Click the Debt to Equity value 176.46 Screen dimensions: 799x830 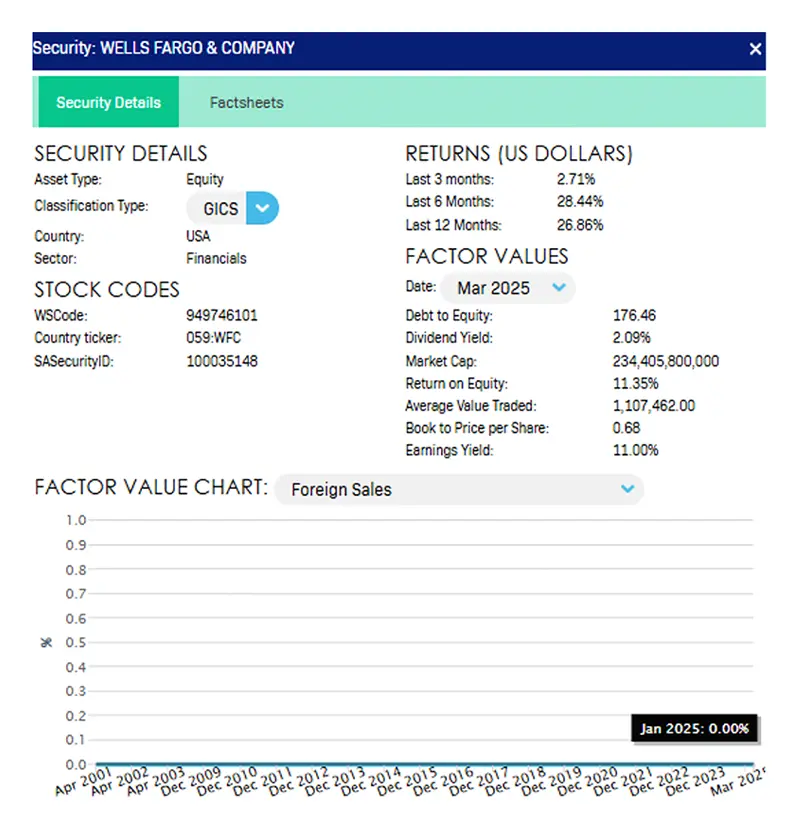634,315
